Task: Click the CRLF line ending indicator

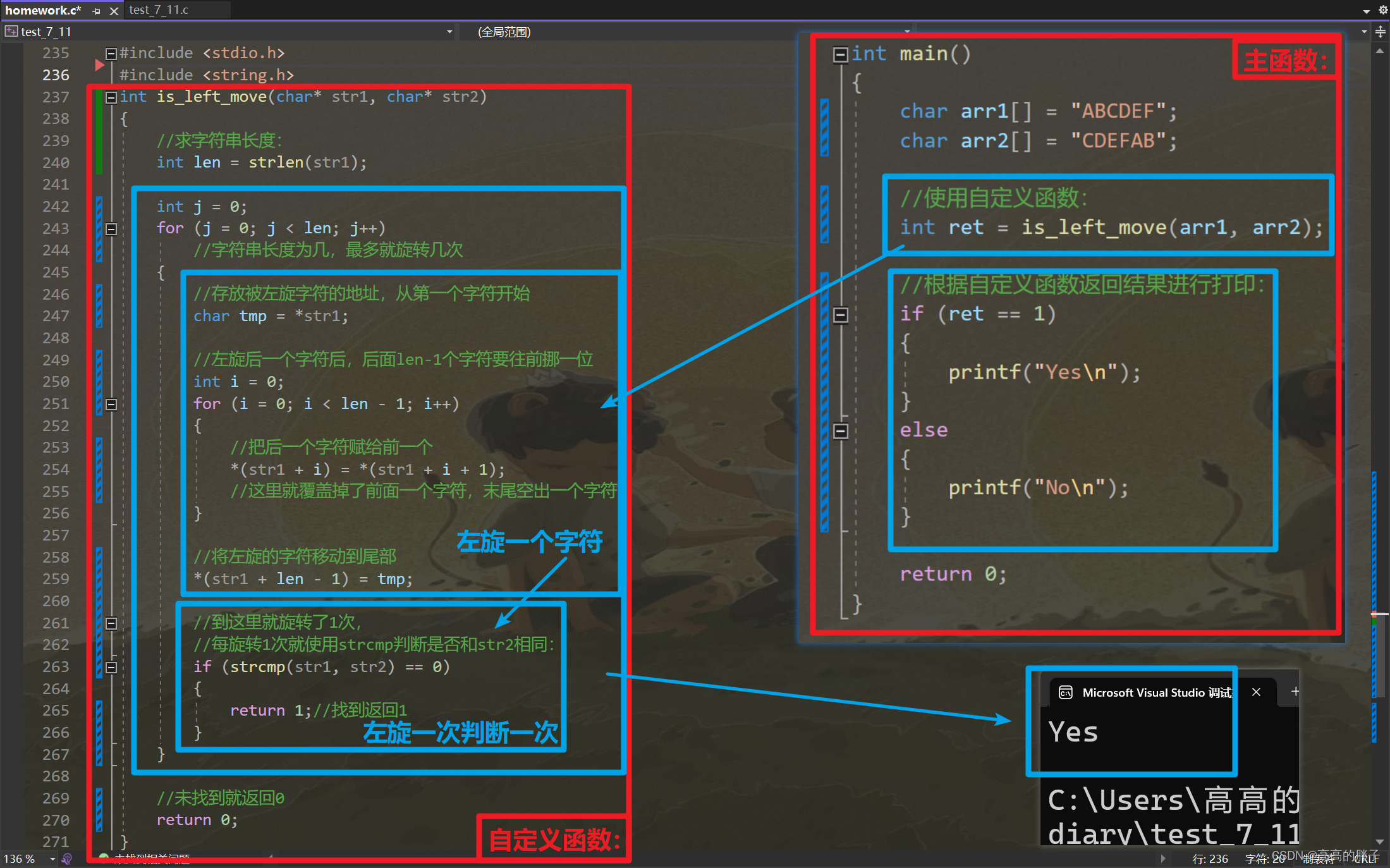Action: [x=1366, y=859]
